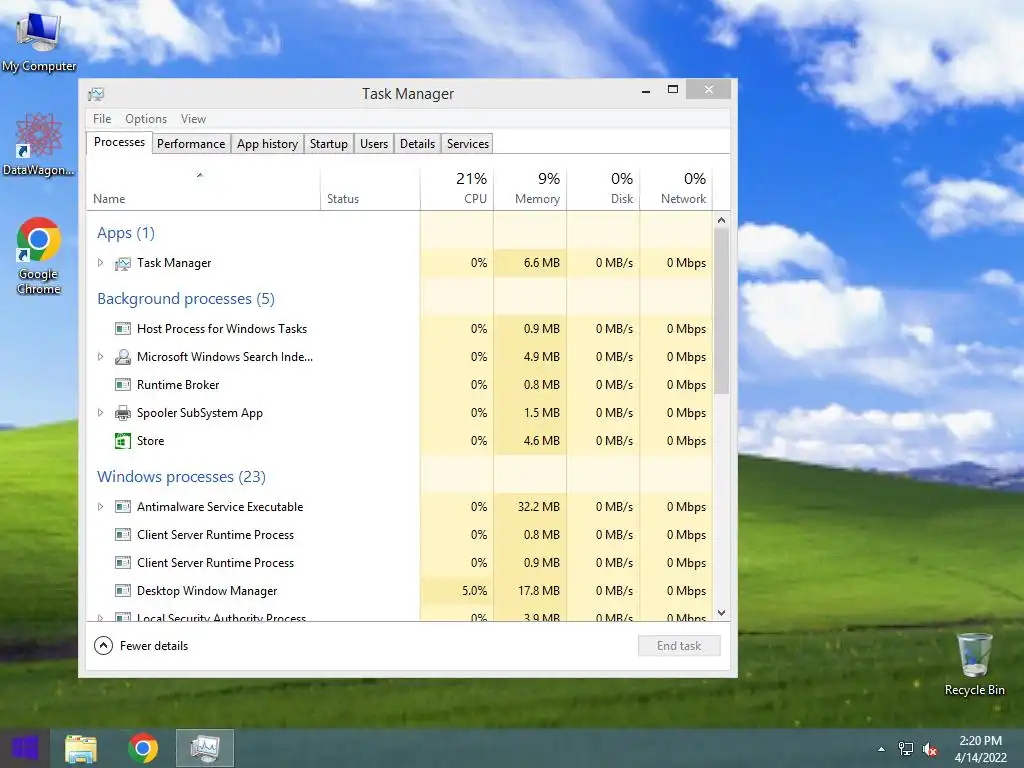Switch to the Services tab
Image resolution: width=1024 pixels, height=768 pixels.
coord(468,144)
